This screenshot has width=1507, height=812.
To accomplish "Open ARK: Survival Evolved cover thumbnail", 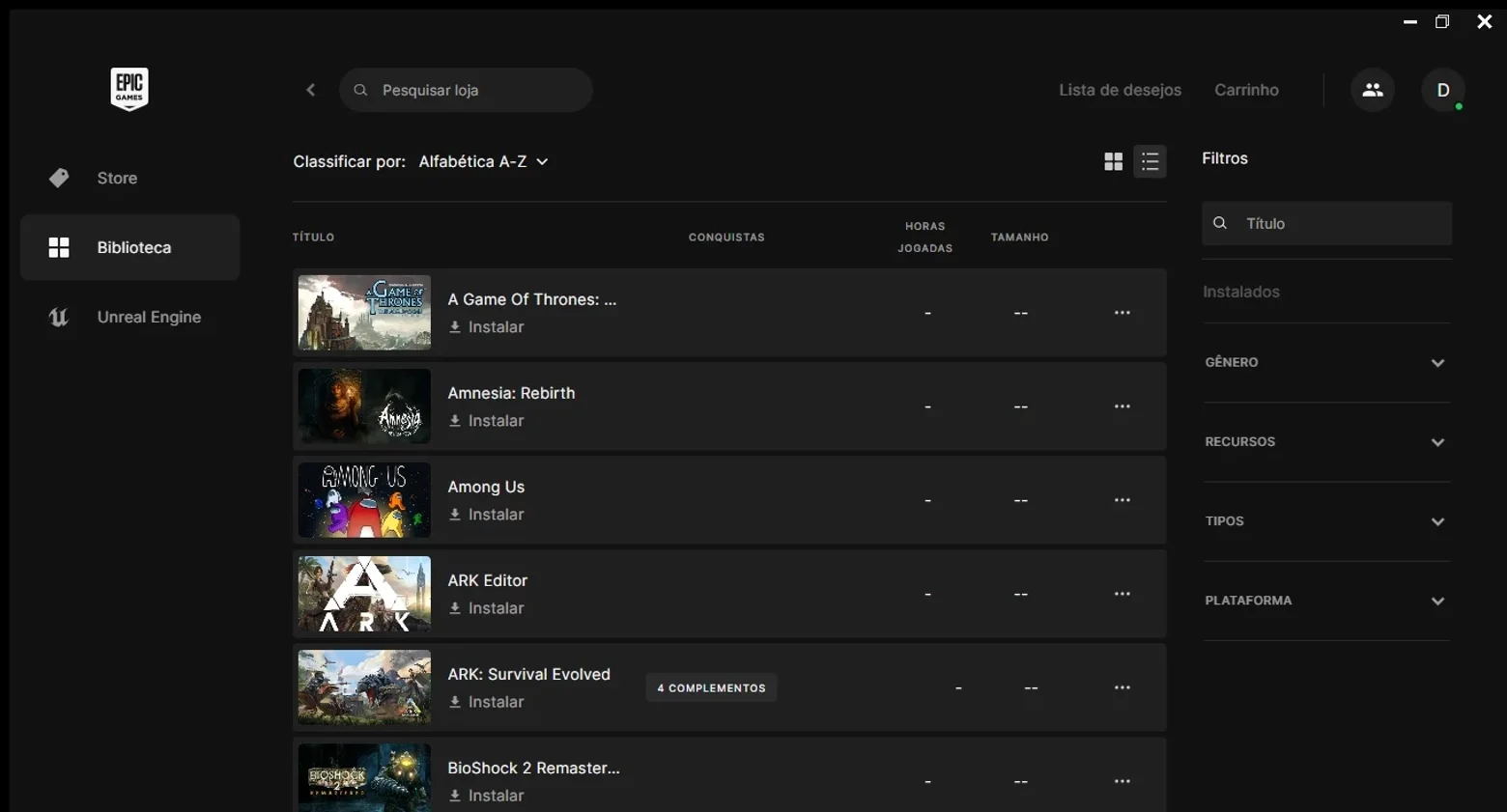I will (364, 687).
